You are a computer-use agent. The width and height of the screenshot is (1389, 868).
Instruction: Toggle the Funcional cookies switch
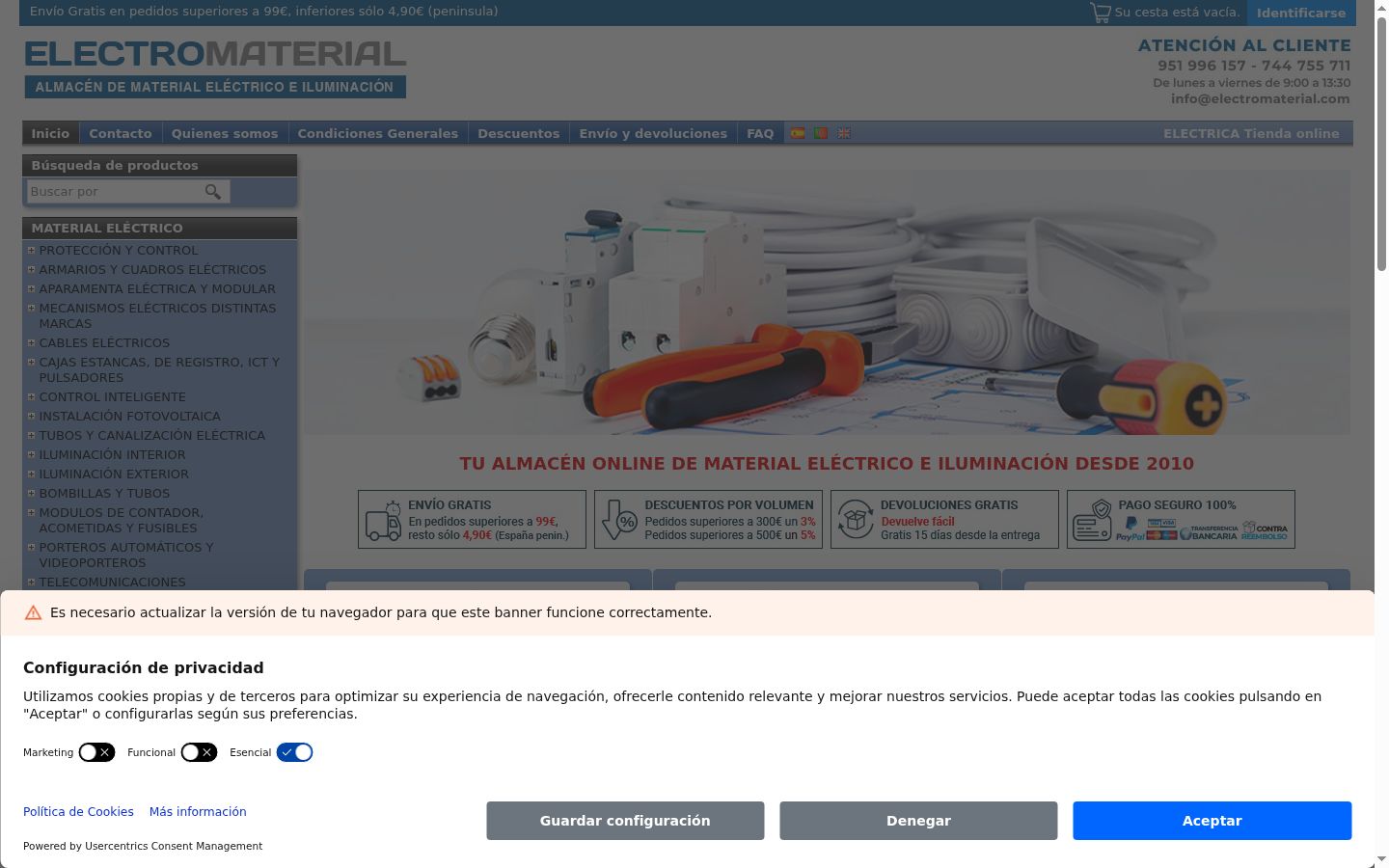(199, 752)
